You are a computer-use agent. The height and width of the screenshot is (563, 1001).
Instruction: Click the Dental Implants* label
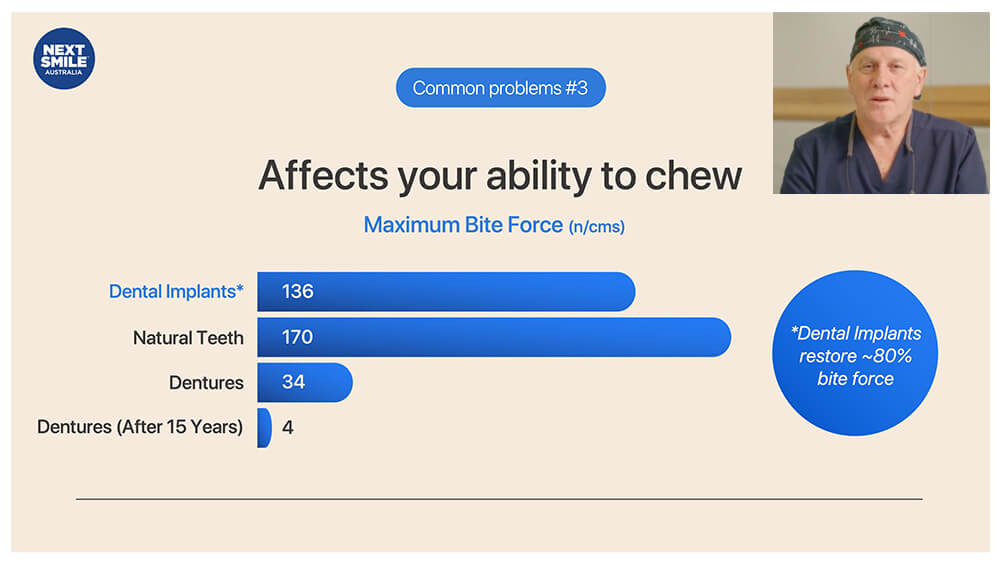(176, 292)
